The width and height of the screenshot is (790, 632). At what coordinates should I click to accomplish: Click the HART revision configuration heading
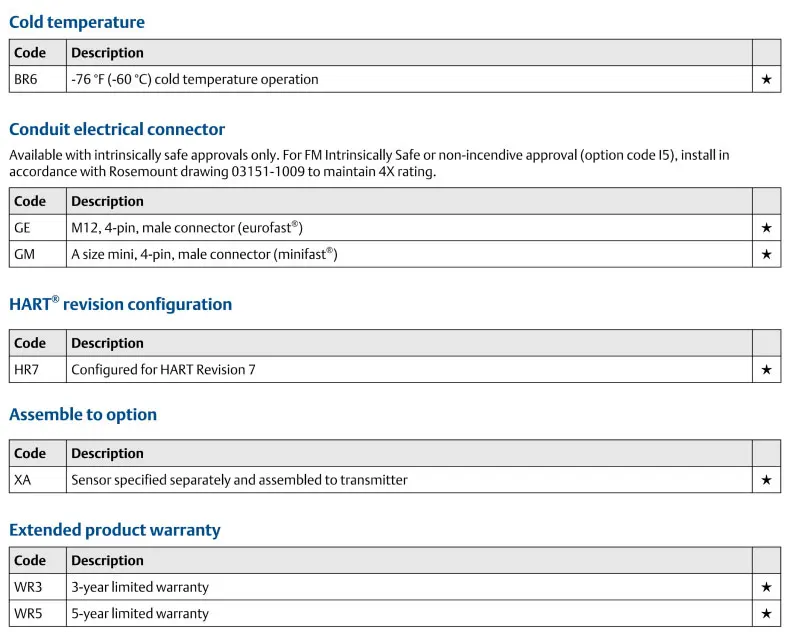coord(120,304)
